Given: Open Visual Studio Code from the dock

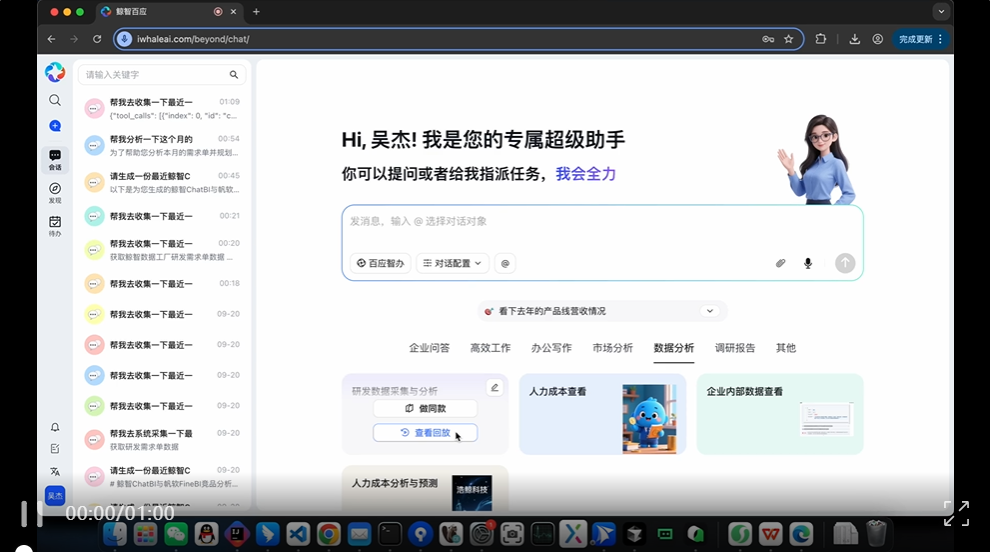Looking at the screenshot, I should tap(298, 534).
